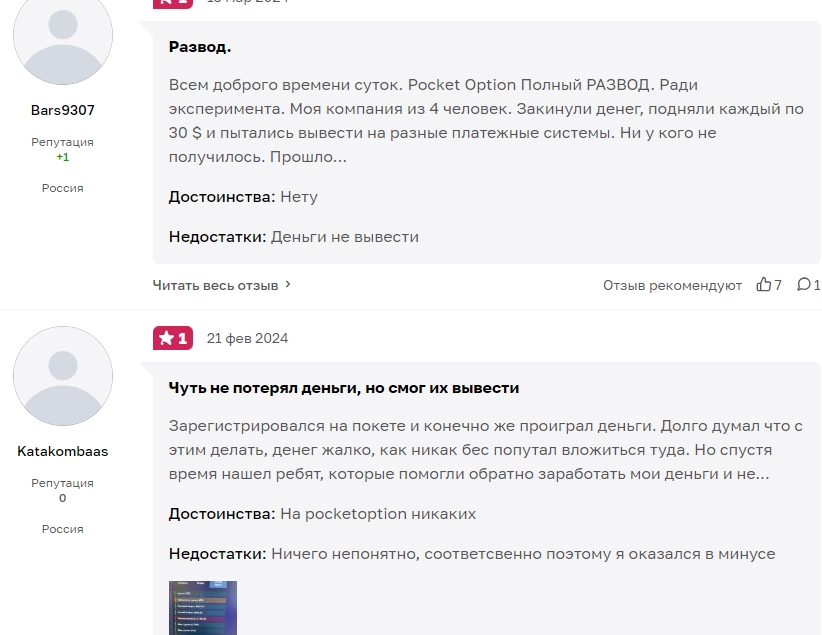Screen dimensions: 822x635
Task: Click text Недостатки: Деньги не вывести
Action: pyautogui.click(x=294, y=237)
